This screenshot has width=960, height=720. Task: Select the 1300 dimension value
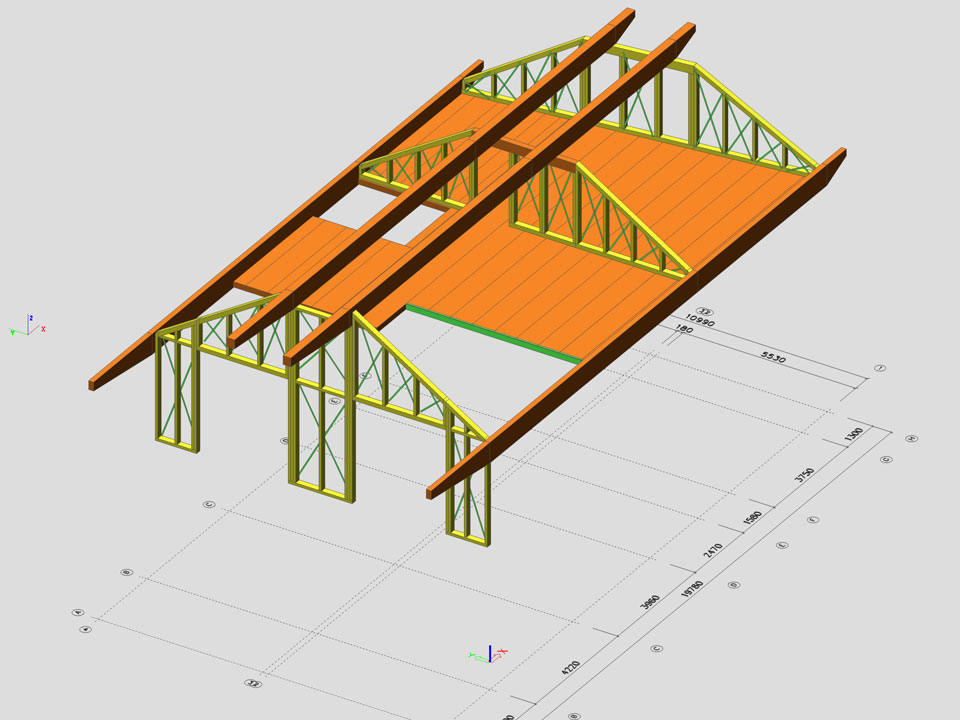coord(853,436)
